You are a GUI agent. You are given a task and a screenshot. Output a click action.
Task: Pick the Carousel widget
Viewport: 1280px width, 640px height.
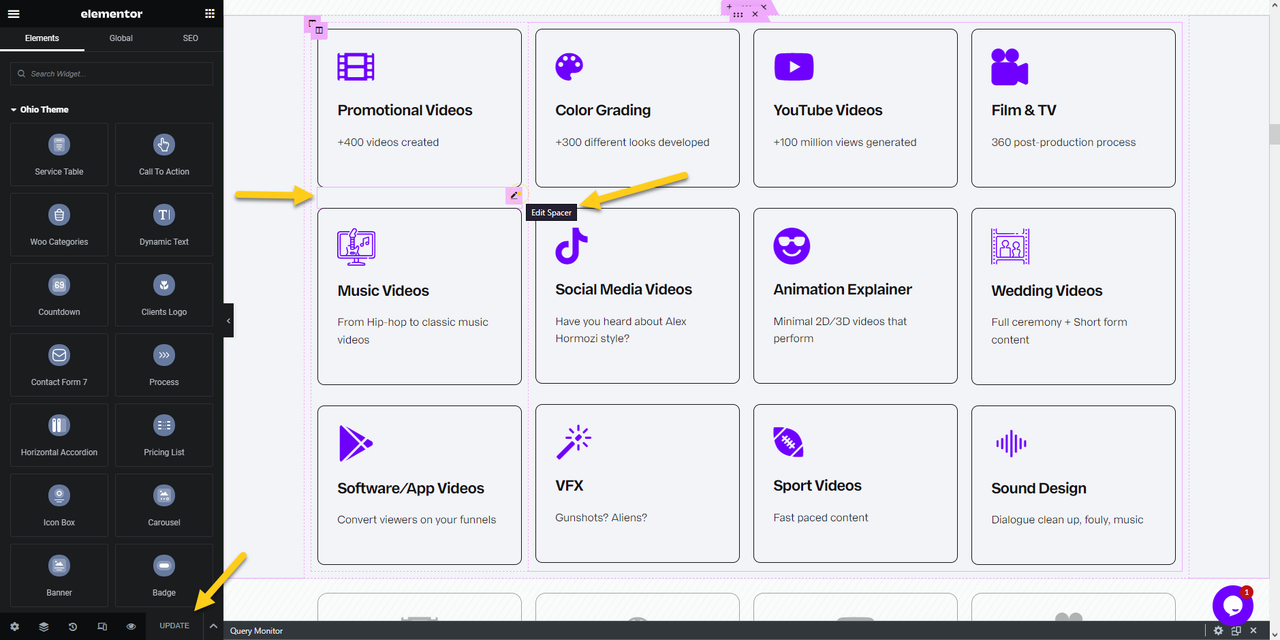point(164,505)
